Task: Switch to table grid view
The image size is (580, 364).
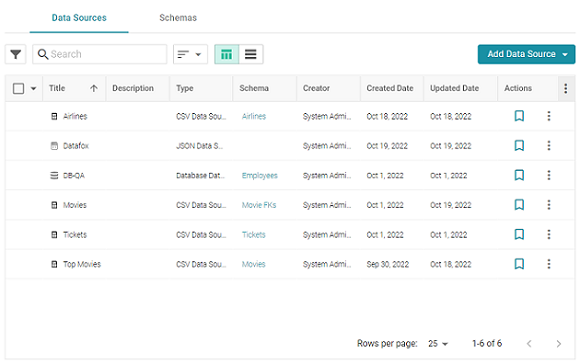Action: pos(226,54)
